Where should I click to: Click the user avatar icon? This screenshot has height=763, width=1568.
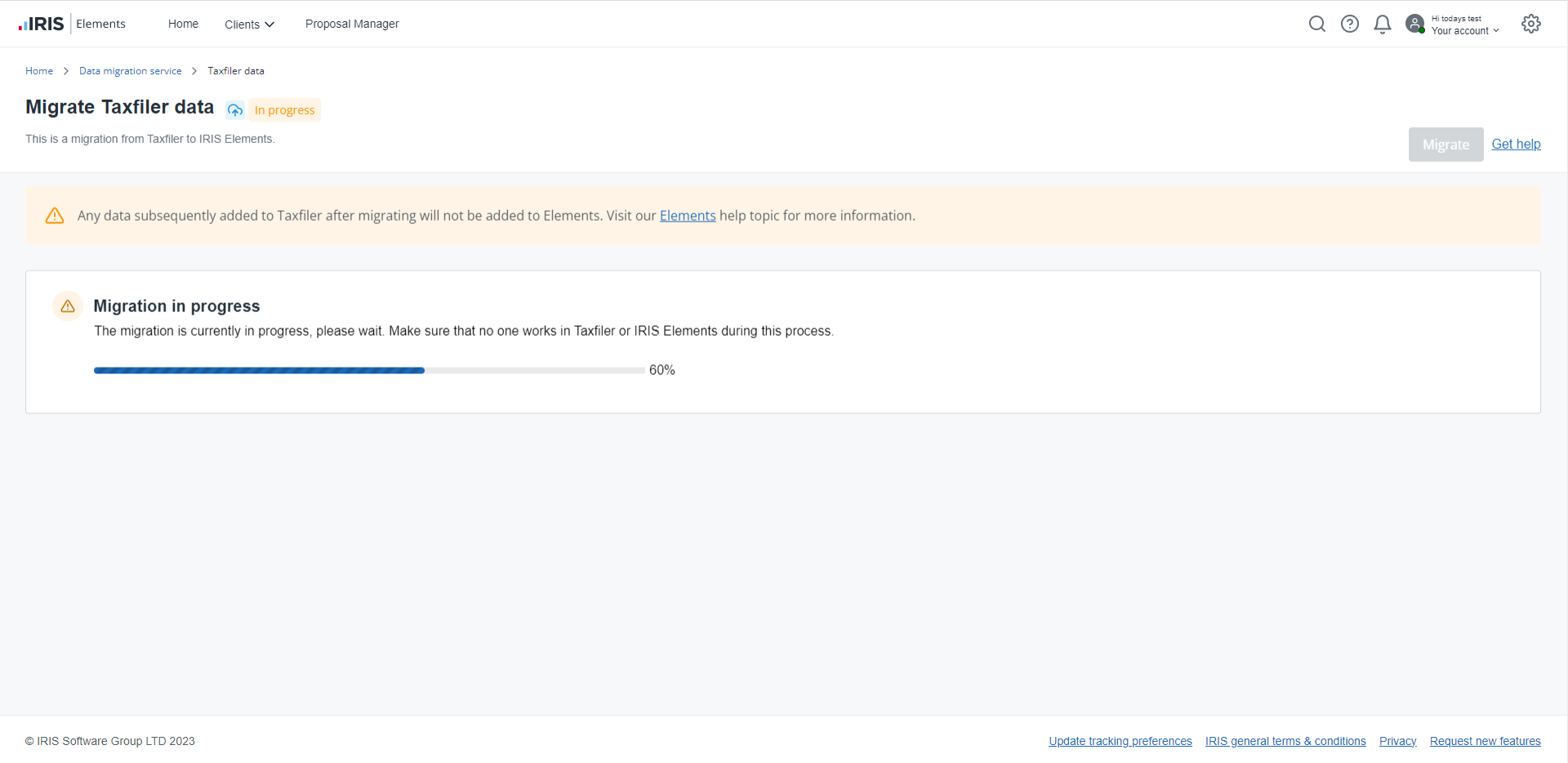tap(1415, 24)
